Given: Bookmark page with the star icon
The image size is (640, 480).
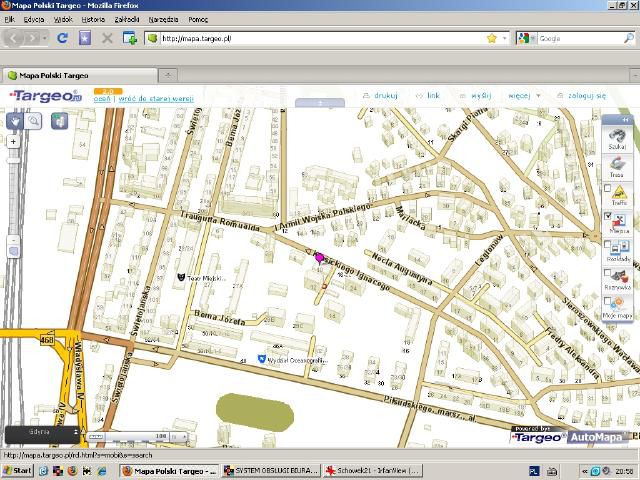Looking at the screenshot, I should point(491,38).
